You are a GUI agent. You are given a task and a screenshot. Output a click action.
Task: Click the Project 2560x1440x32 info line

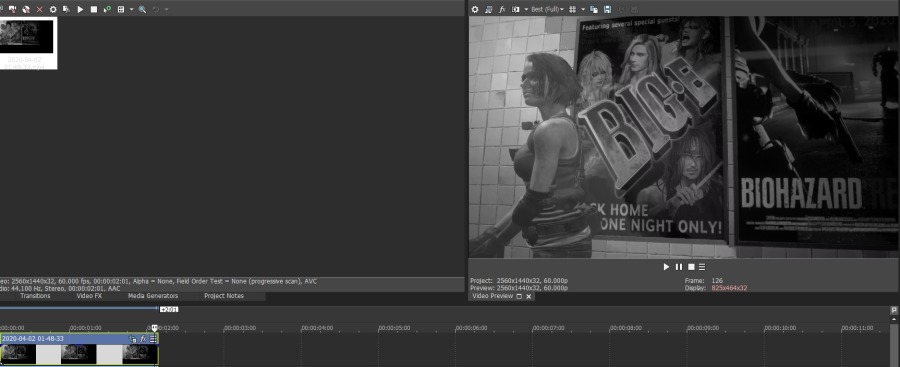[519, 281]
